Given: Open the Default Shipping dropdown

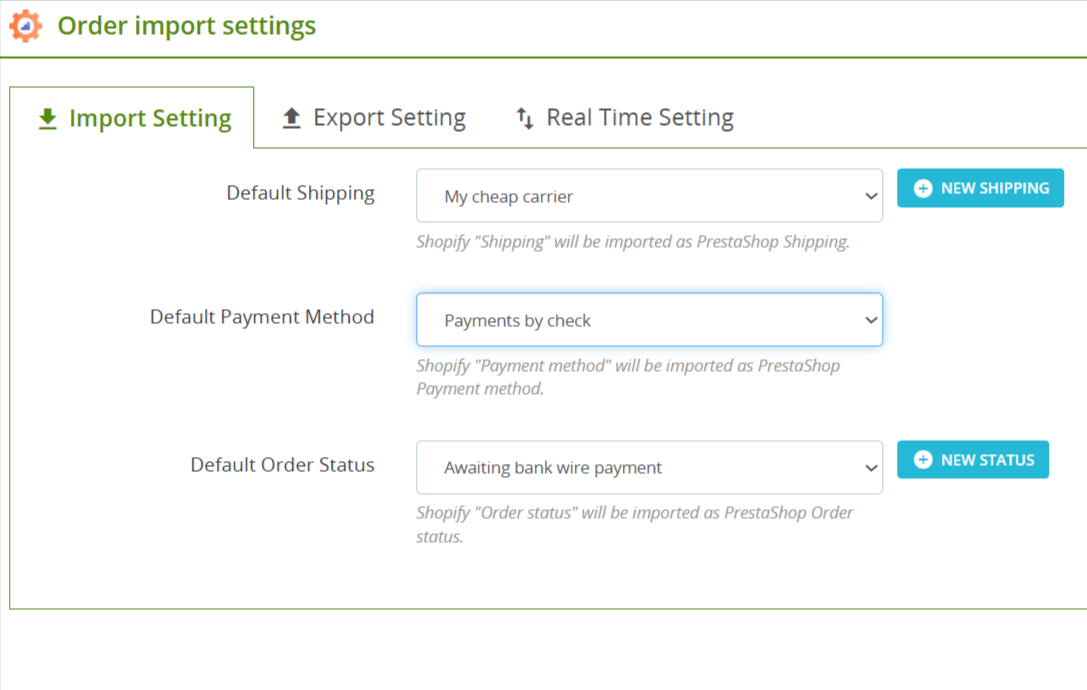Looking at the screenshot, I should [649, 196].
